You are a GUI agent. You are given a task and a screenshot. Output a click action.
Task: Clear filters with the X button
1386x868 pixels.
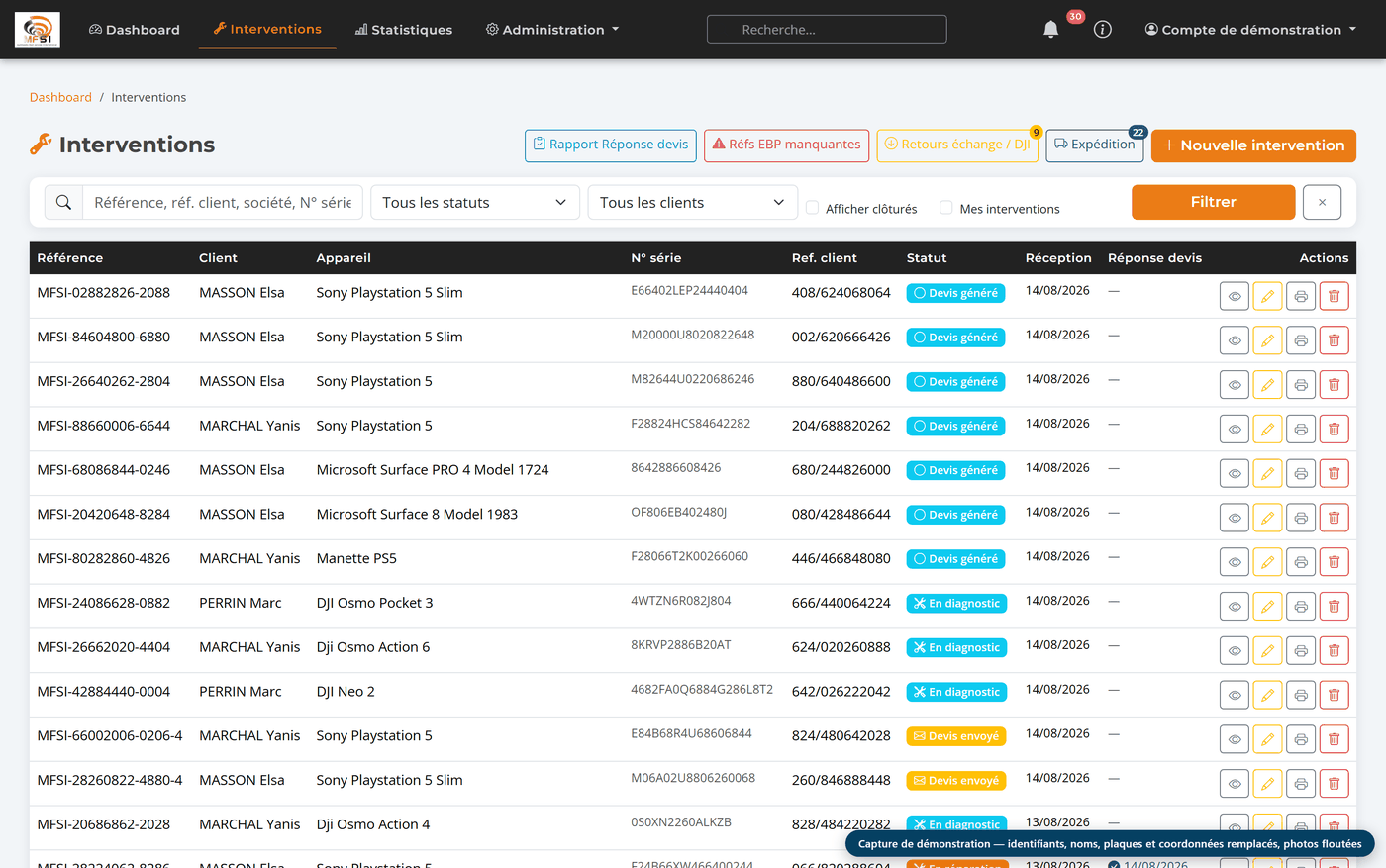tap(1322, 202)
